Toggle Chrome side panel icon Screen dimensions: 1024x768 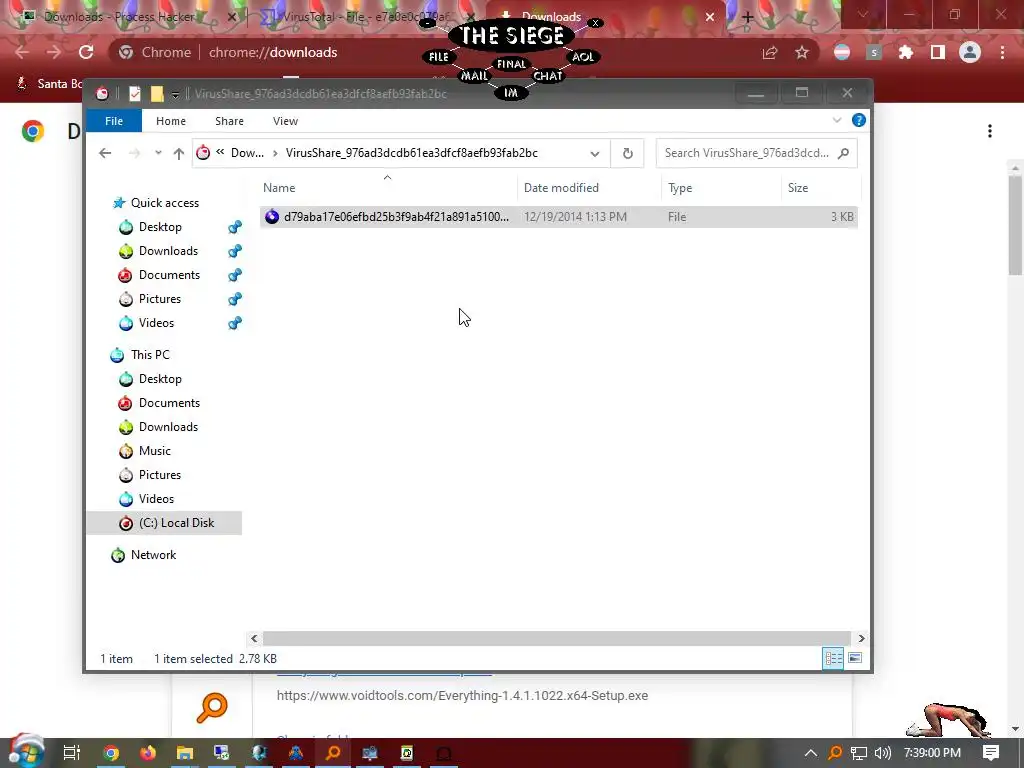pyautogui.click(x=938, y=52)
